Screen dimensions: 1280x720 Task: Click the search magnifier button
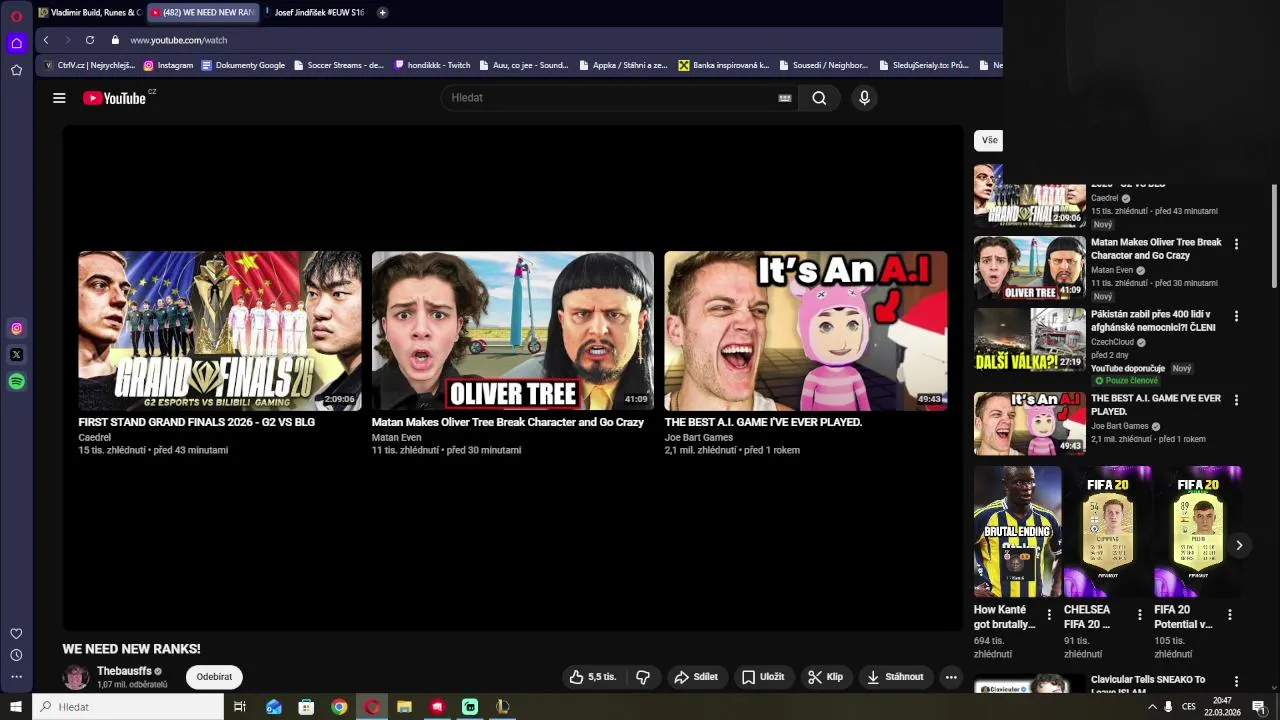[x=819, y=98]
